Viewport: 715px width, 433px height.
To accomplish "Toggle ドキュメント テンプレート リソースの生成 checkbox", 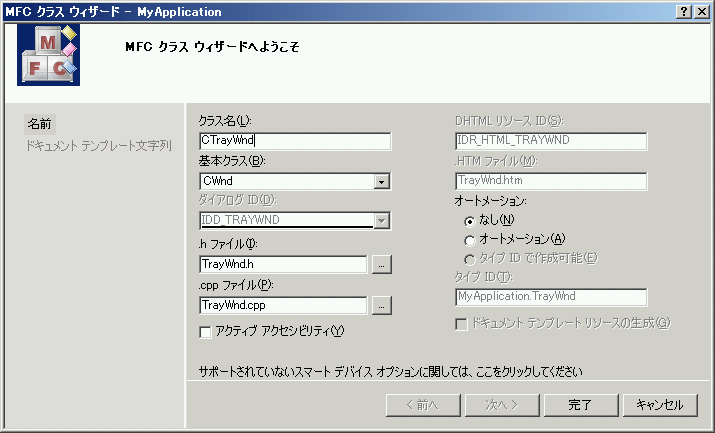I will pos(461,325).
